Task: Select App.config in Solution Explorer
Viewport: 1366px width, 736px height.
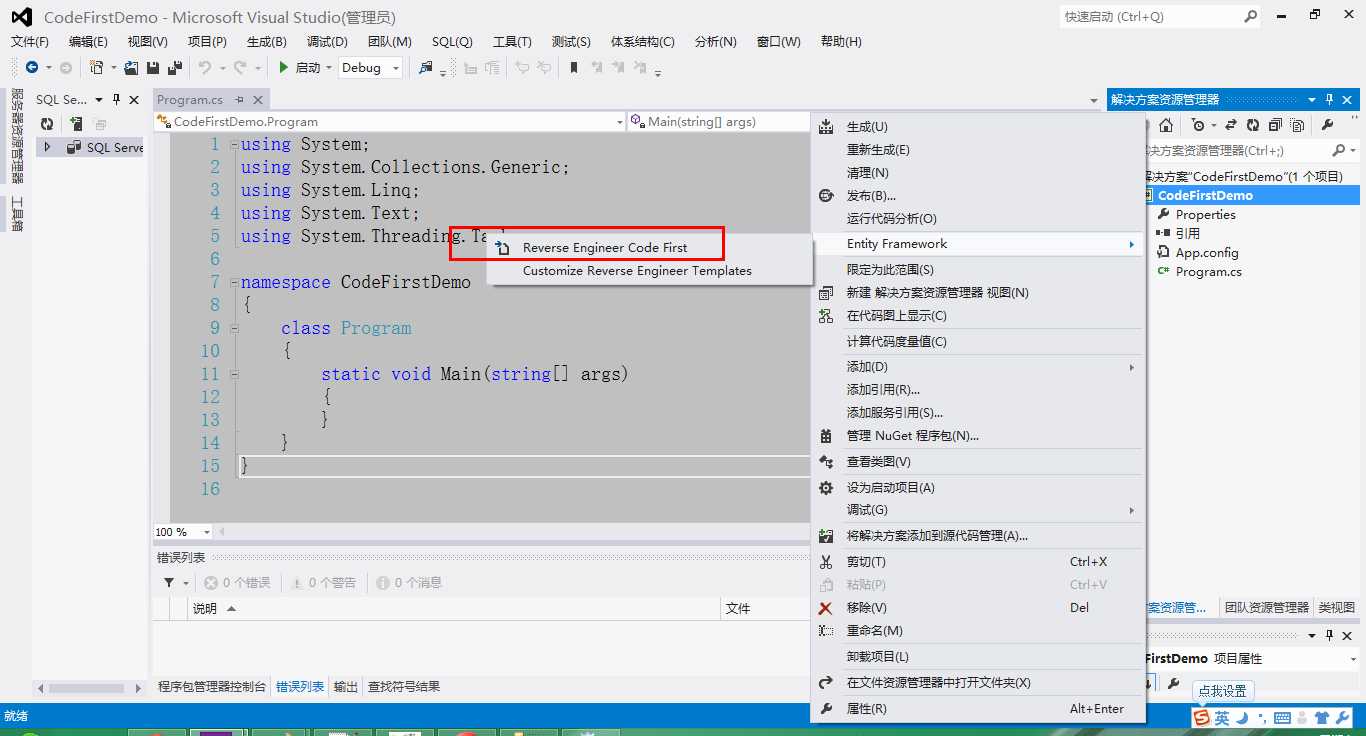Action: [1207, 253]
